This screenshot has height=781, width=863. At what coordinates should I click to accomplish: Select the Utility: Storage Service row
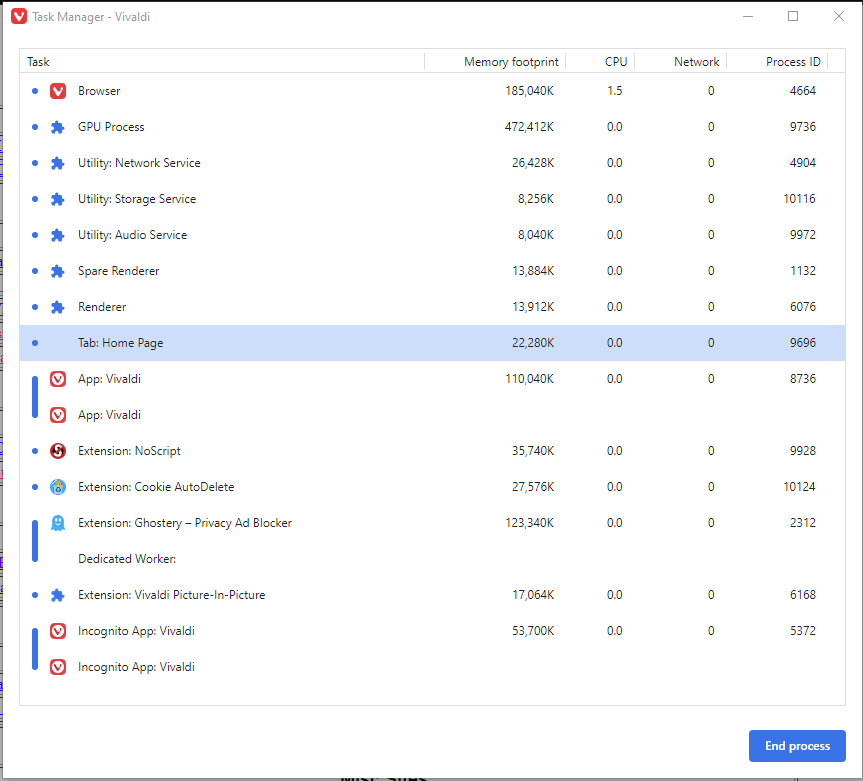(x=433, y=199)
